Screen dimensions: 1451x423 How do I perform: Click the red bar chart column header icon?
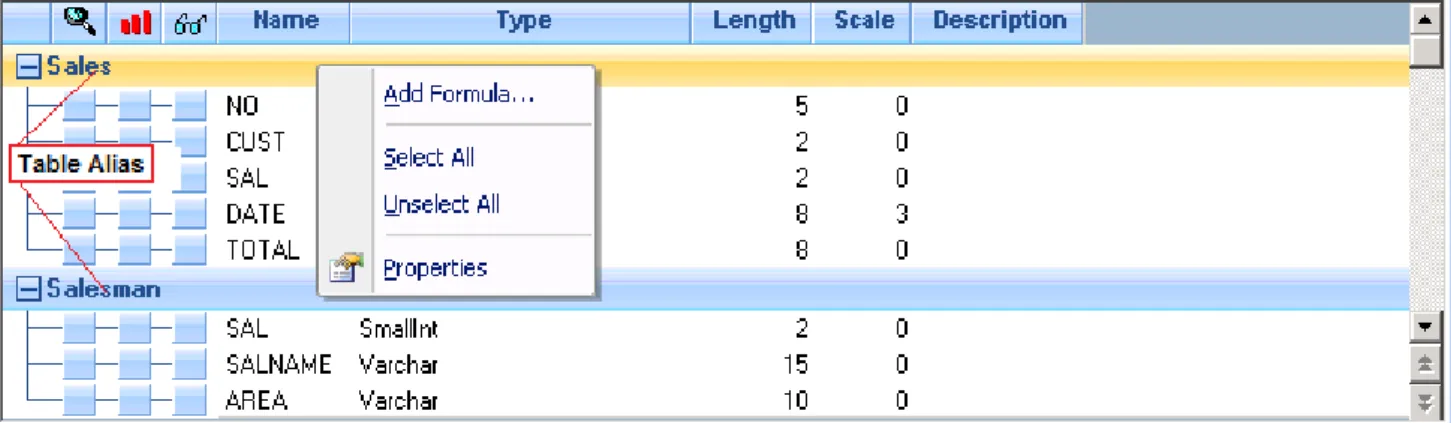(x=135, y=22)
